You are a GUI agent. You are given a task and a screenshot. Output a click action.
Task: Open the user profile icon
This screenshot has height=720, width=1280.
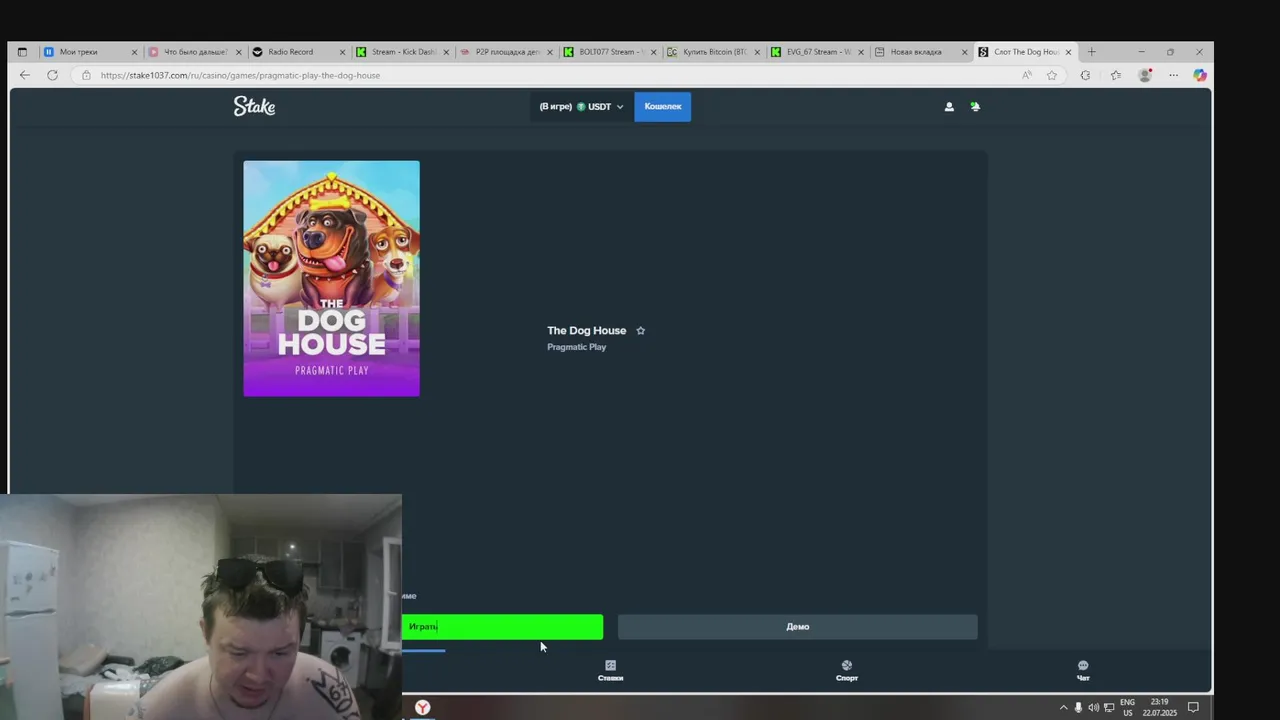coord(949,107)
